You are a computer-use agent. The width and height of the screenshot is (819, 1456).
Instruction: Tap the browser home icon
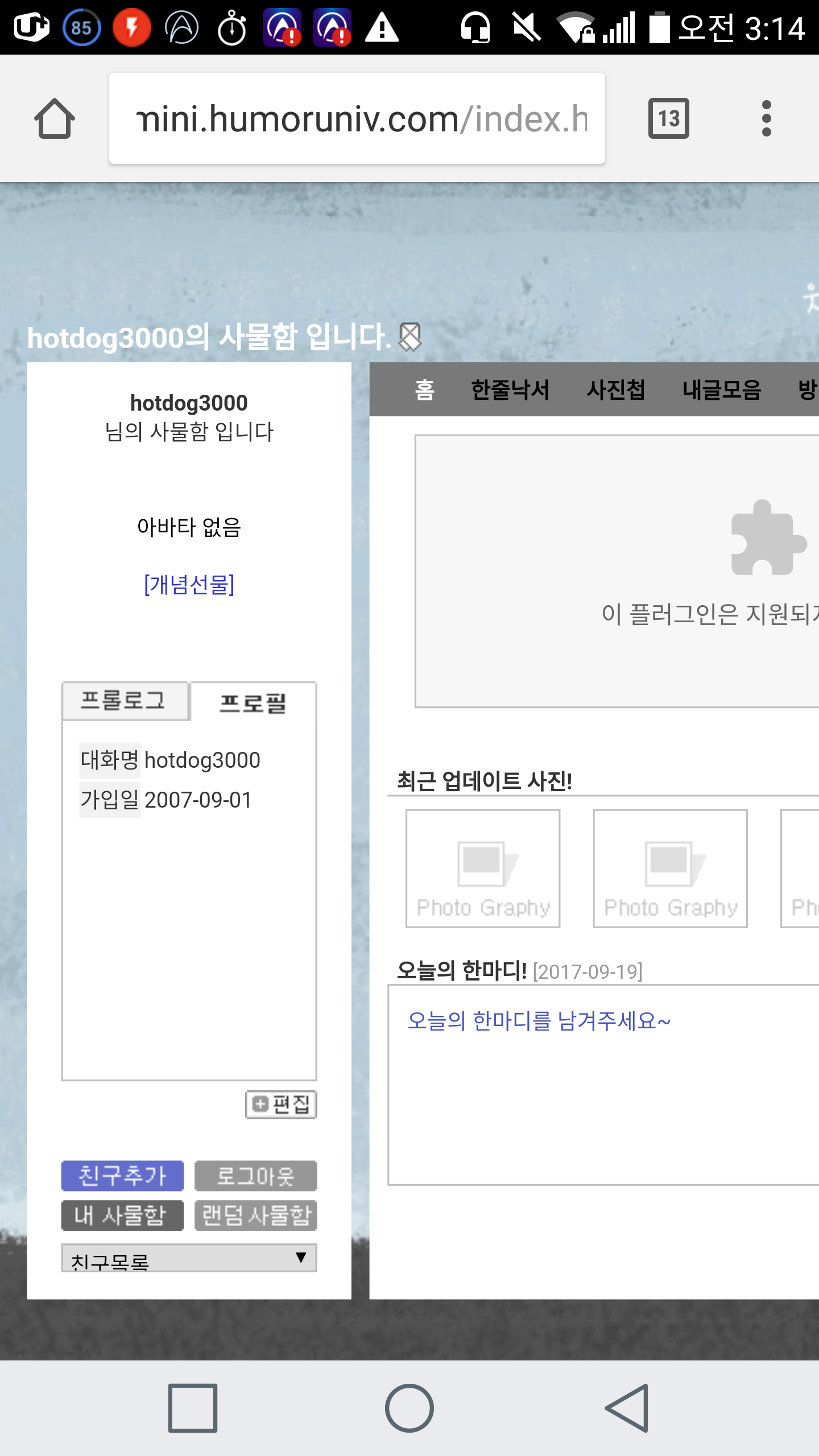(x=55, y=118)
